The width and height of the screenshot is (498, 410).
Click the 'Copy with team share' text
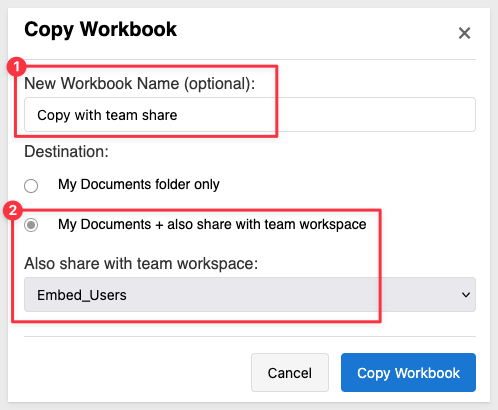[107, 115]
